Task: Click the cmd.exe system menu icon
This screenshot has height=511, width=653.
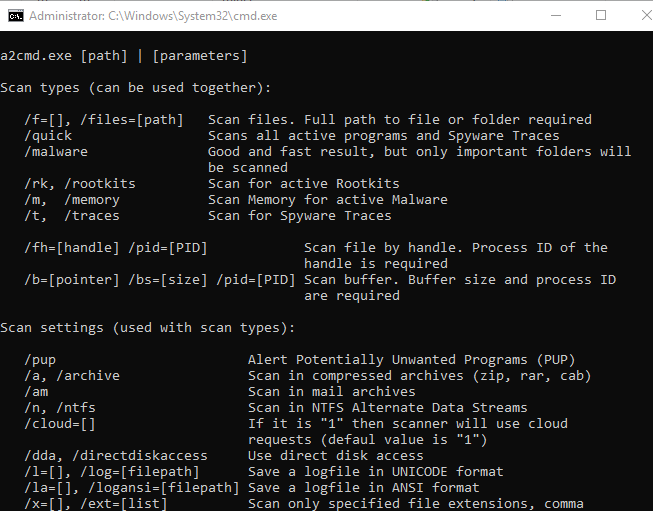Action: (x=16, y=16)
